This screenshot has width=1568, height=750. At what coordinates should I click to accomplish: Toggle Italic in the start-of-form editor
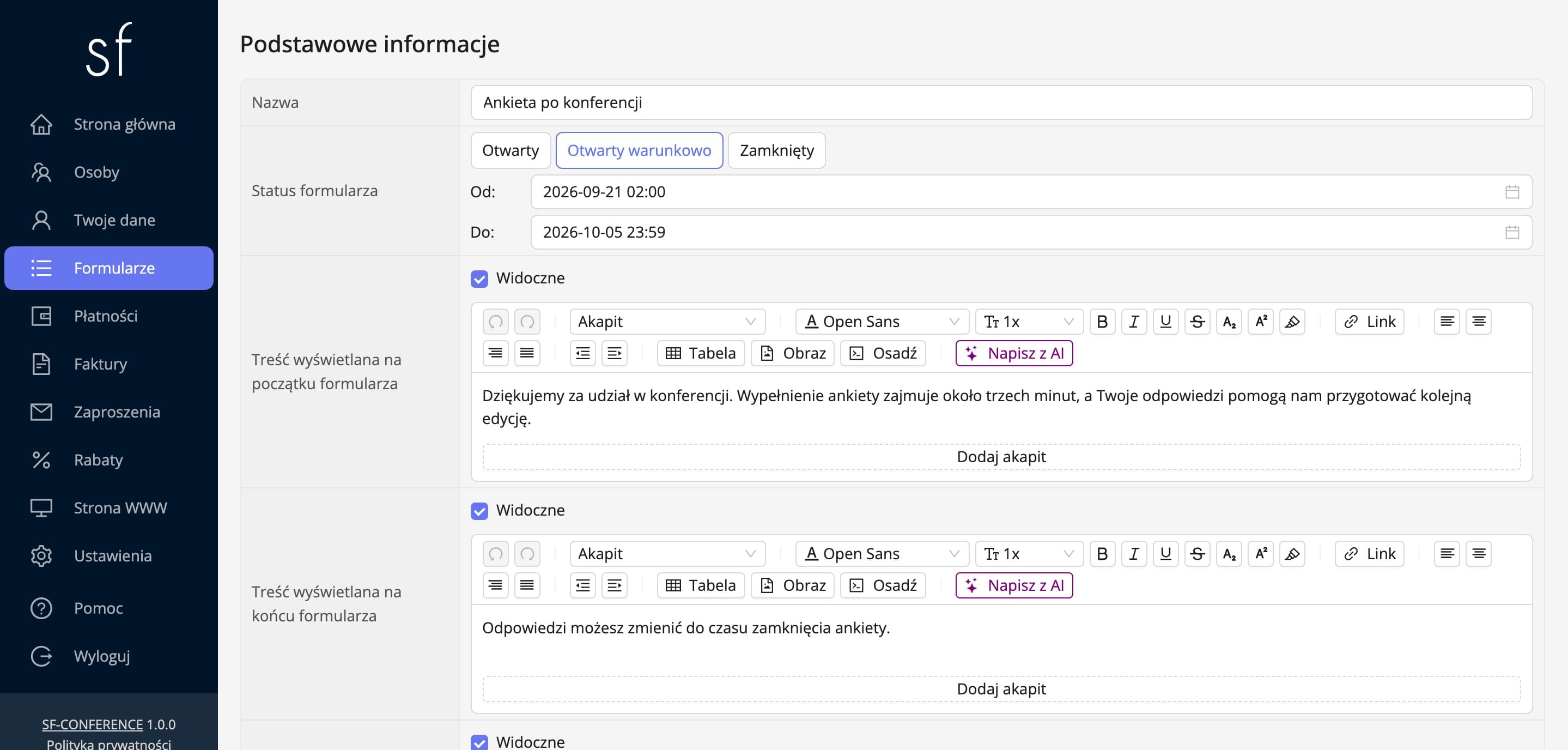coord(1134,322)
